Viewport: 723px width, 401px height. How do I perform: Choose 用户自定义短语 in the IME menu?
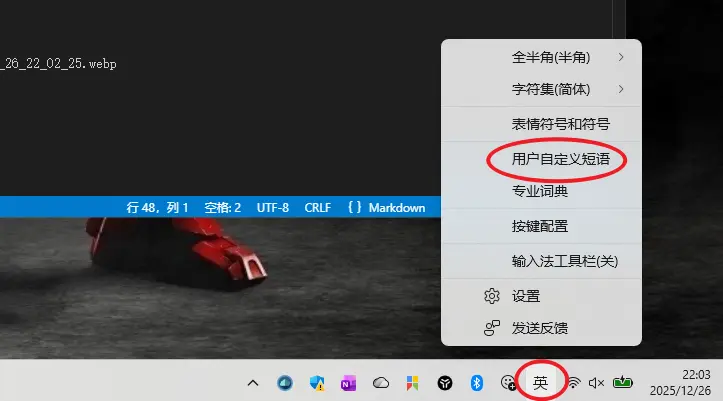[x=541, y=159]
